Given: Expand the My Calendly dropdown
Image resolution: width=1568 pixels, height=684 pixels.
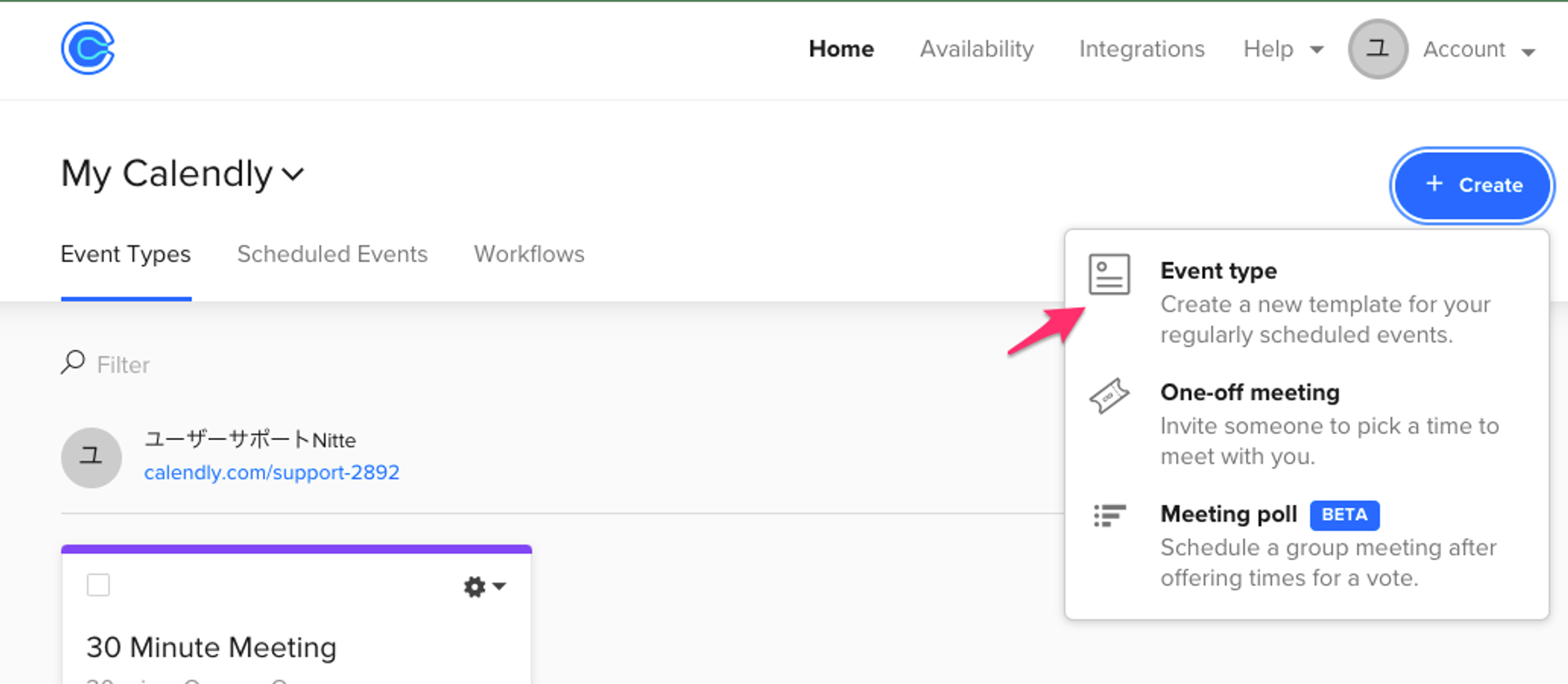Looking at the screenshot, I should [x=183, y=173].
